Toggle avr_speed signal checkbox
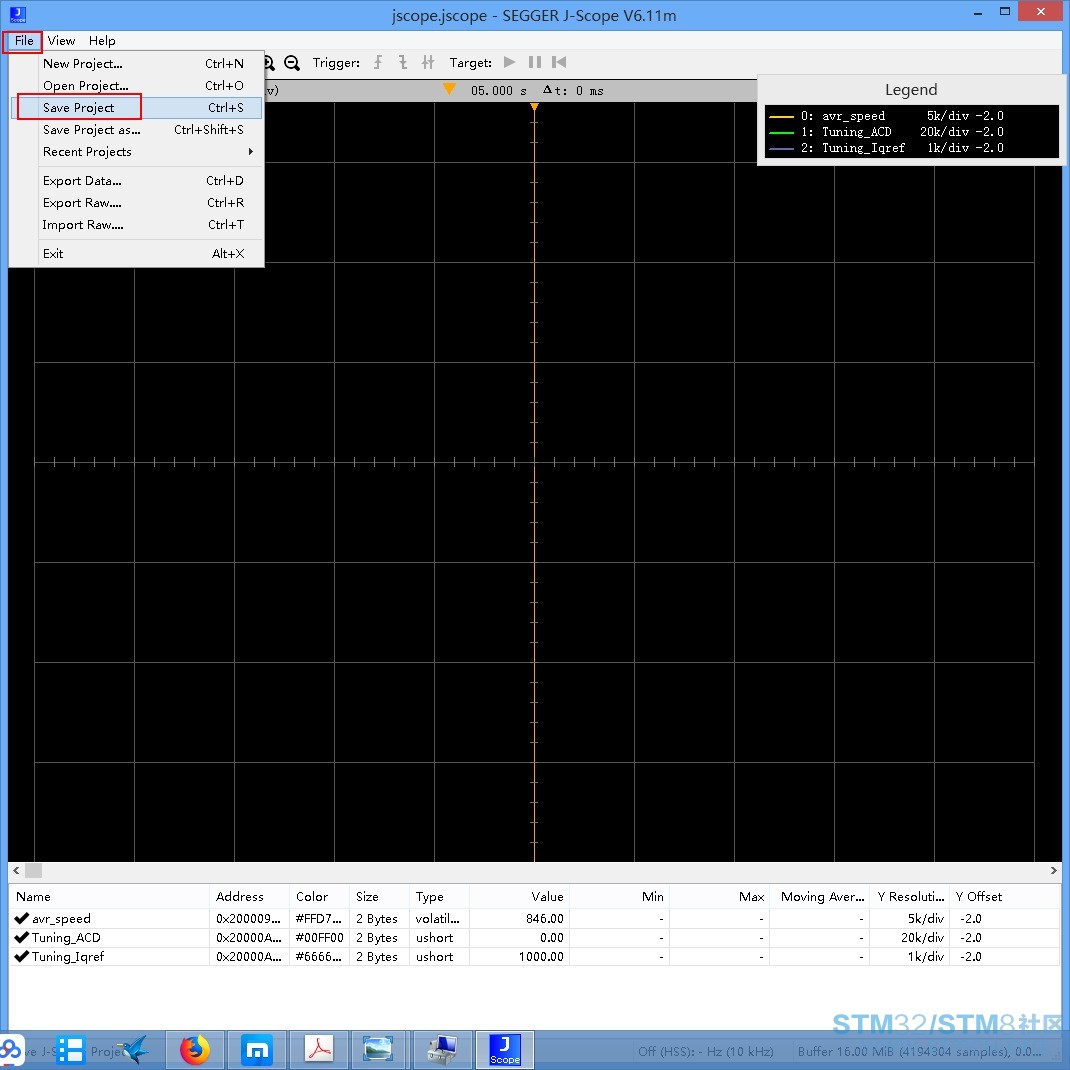The width and height of the screenshot is (1070, 1070). pos(21,919)
